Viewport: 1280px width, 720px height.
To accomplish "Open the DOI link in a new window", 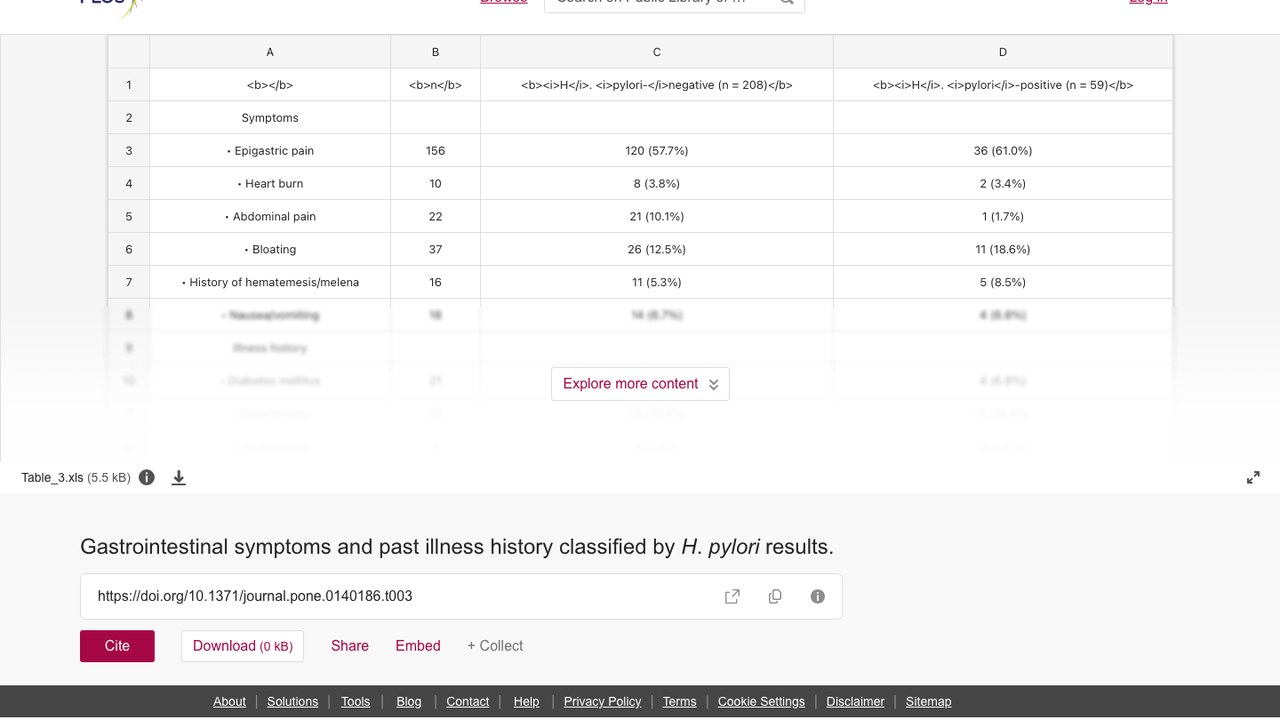I will [732, 596].
